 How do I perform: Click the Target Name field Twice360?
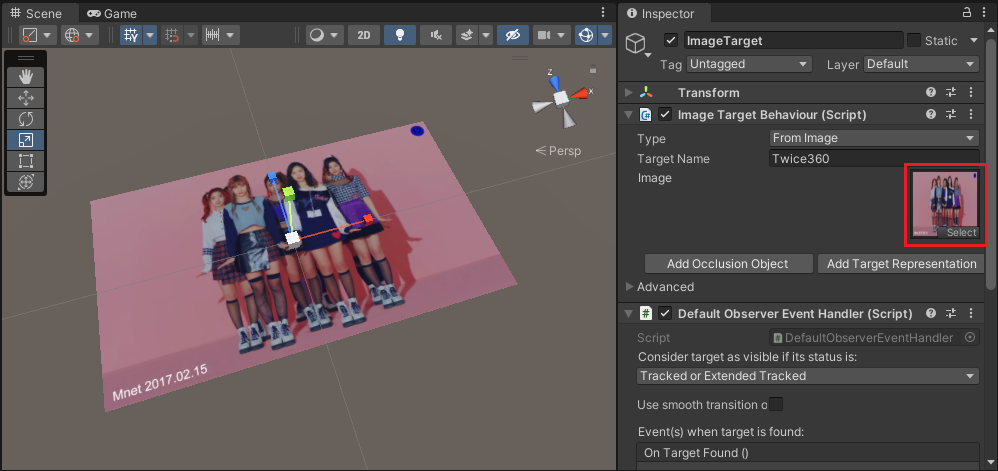tap(874, 158)
